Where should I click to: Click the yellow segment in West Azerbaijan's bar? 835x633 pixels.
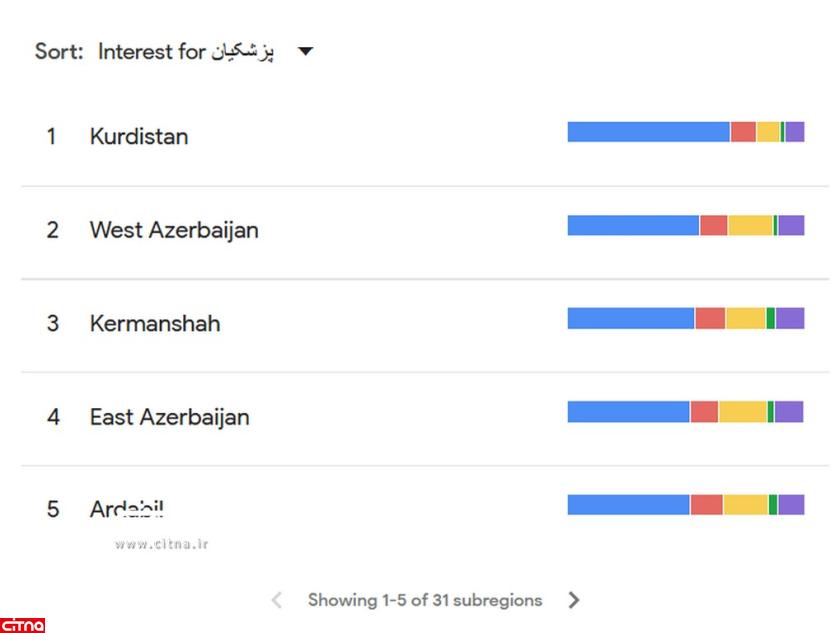pos(750,226)
